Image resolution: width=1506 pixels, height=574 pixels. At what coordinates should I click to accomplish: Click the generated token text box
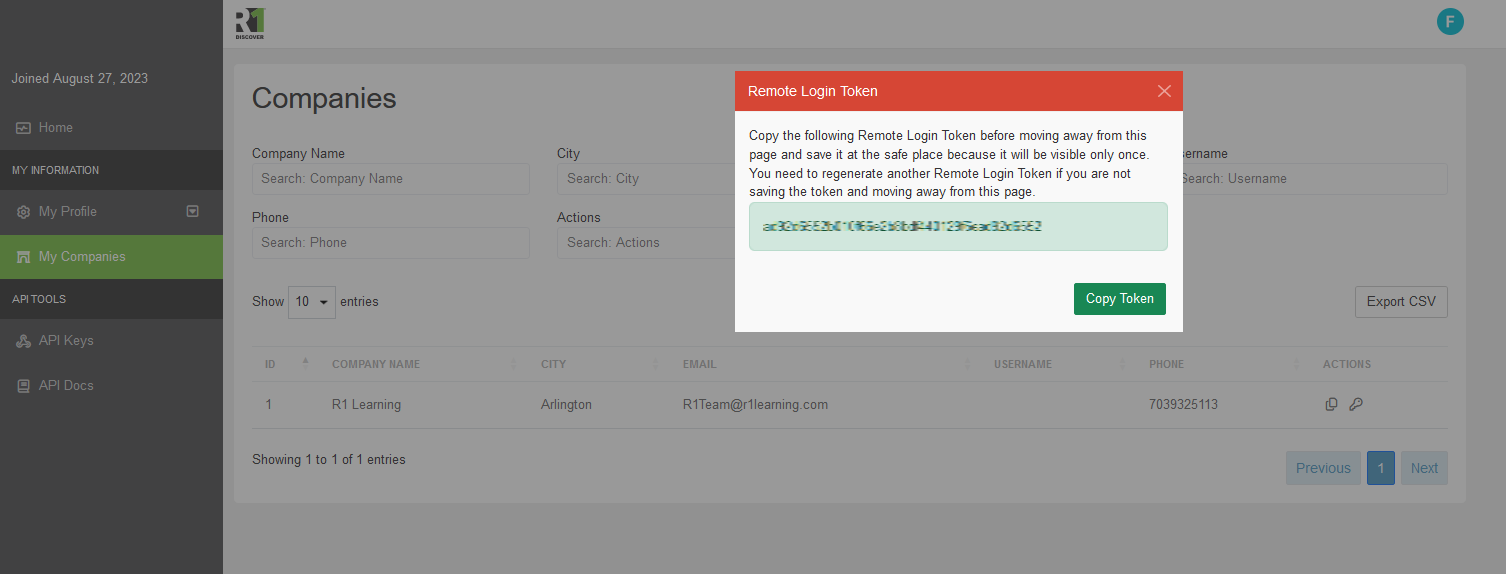click(x=957, y=227)
